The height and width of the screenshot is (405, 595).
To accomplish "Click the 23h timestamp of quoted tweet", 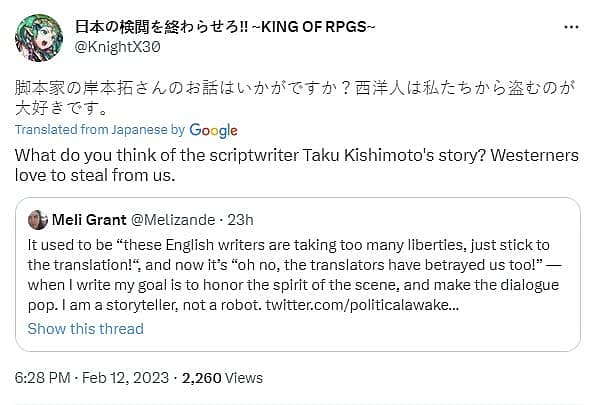I will click(240, 220).
